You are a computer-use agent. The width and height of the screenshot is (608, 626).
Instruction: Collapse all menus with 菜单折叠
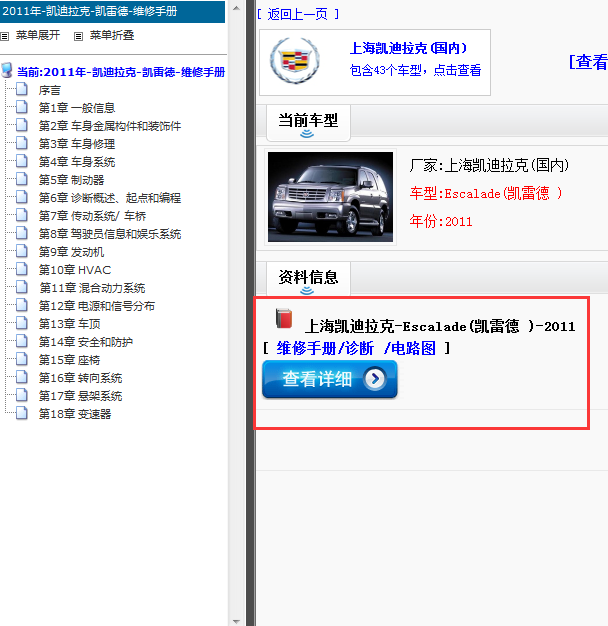(112, 36)
